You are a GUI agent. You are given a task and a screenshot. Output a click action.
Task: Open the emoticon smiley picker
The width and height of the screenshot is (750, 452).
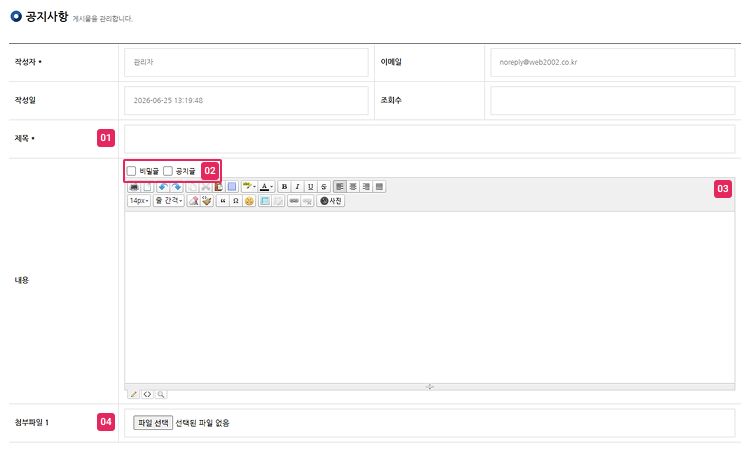click(x=249, y=201)
